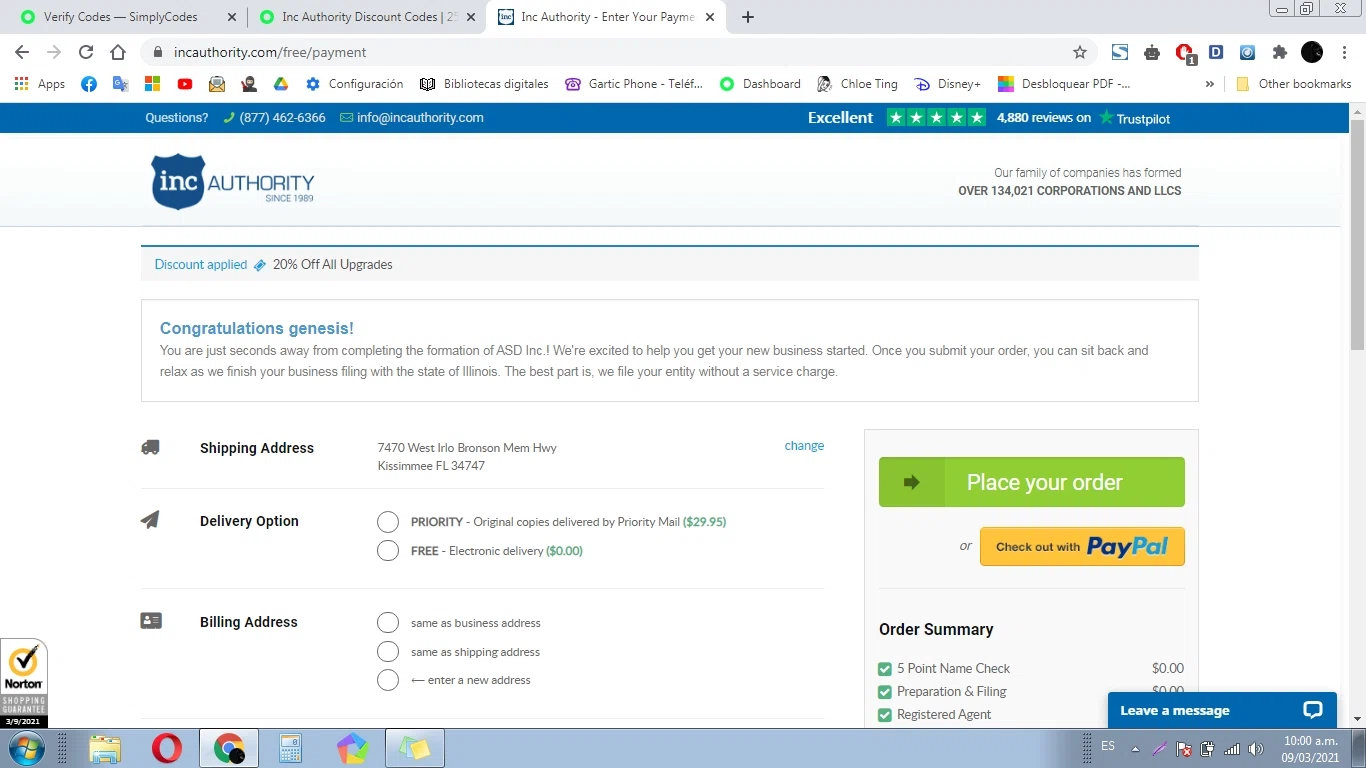
Task: Open the Other bookmarks folder
Action: 1293,84
